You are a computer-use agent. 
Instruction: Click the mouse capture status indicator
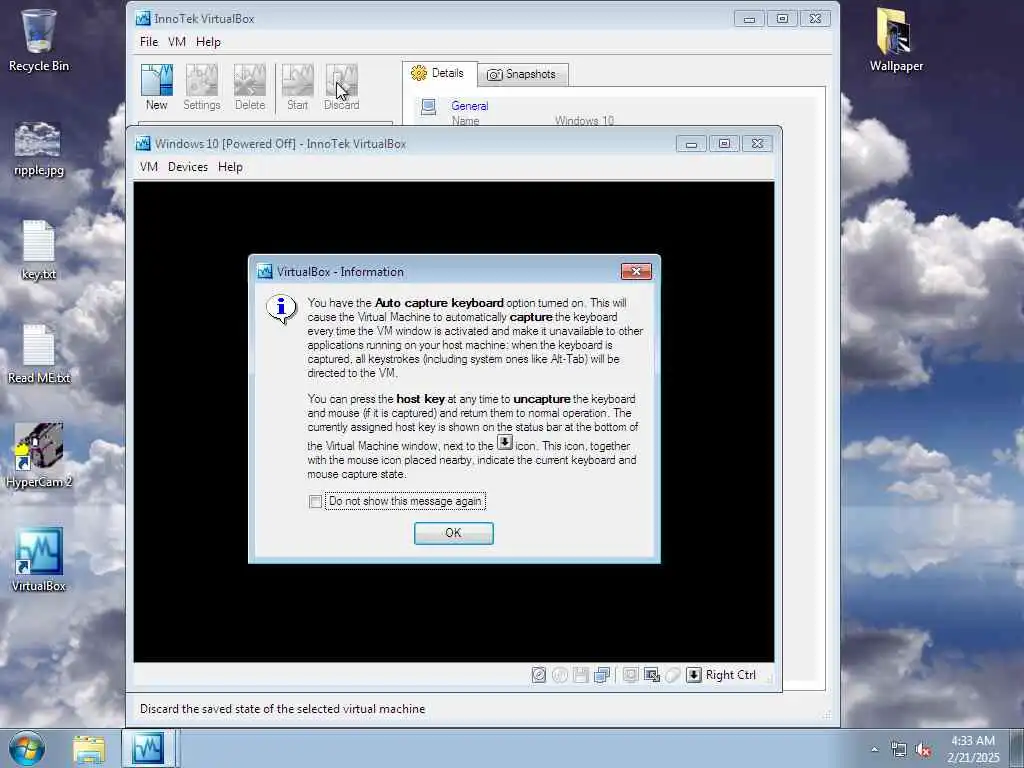point(673,675)
